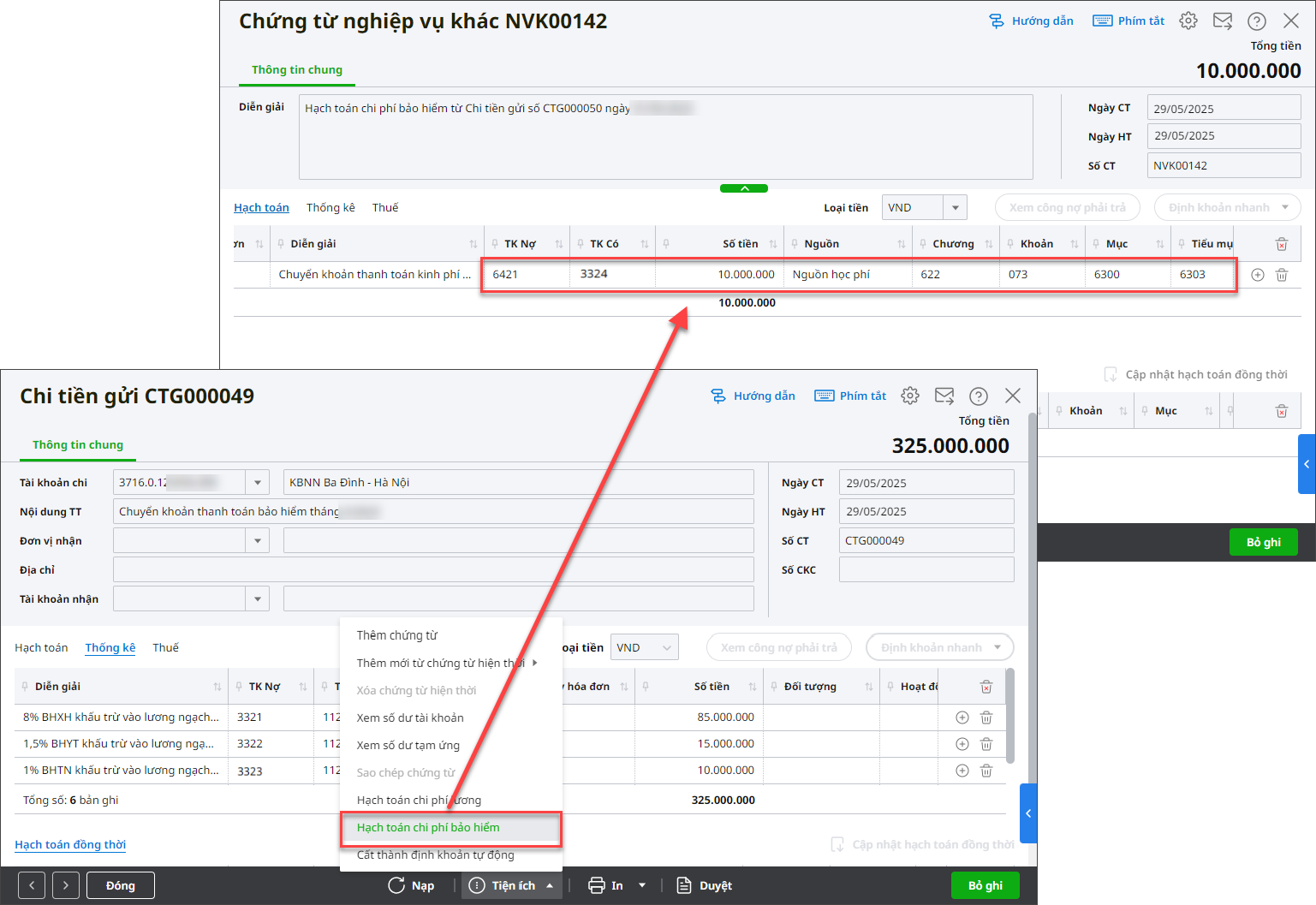This screenshot has width=1316, height=905.
Task: Open Hướng dẫn guide in CTG000049 window
Action: [x=753, y=396]
